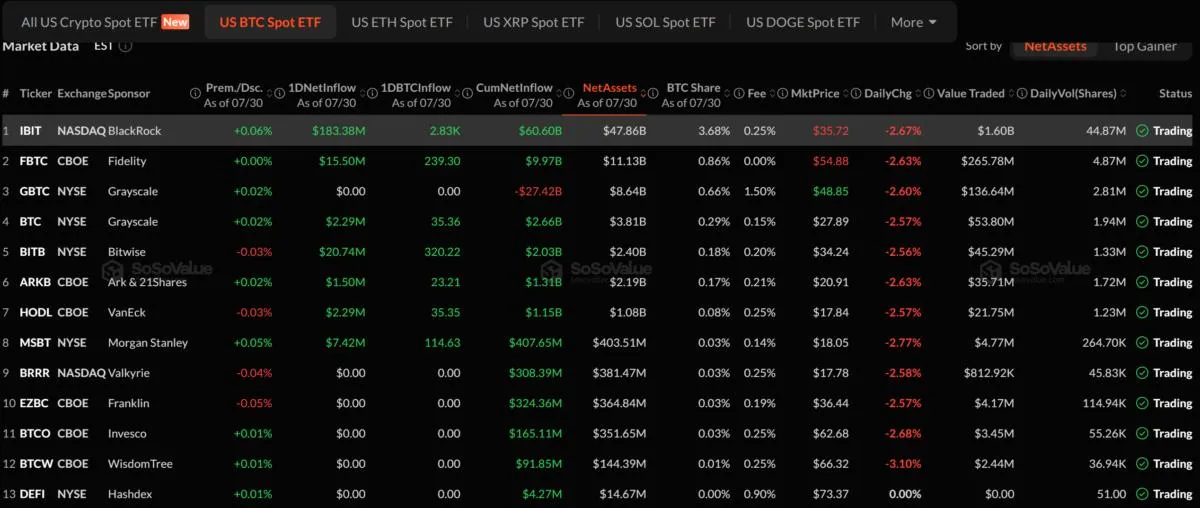Viewport: 1200px width, 508px height.
Task: Show DailyChg column info icon
Action: pos(855,93)
